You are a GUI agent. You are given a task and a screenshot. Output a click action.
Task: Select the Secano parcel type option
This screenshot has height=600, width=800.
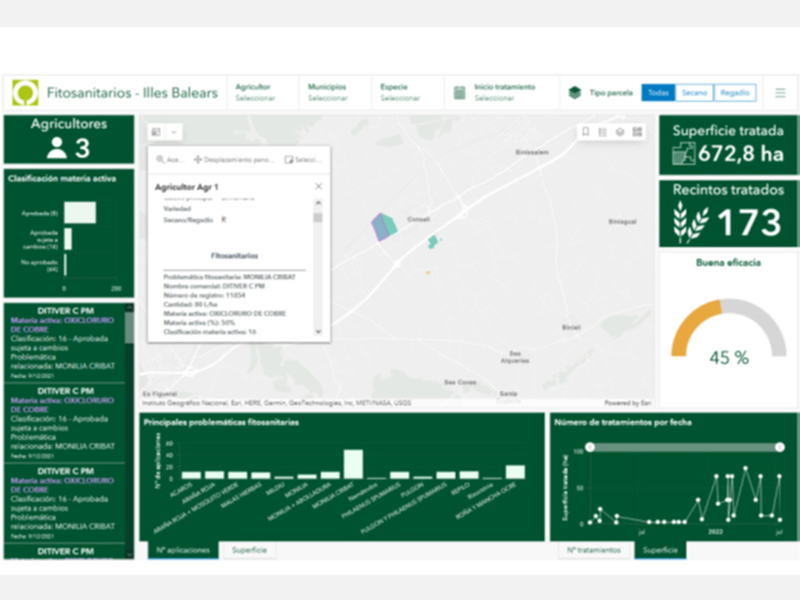(x=693, y=93)
